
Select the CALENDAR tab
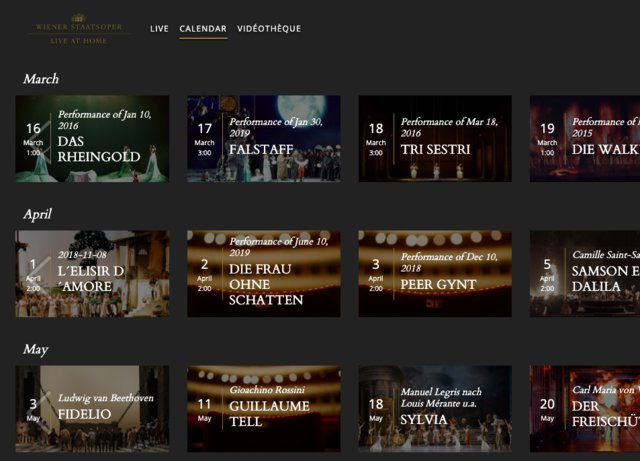click(203, 29)
